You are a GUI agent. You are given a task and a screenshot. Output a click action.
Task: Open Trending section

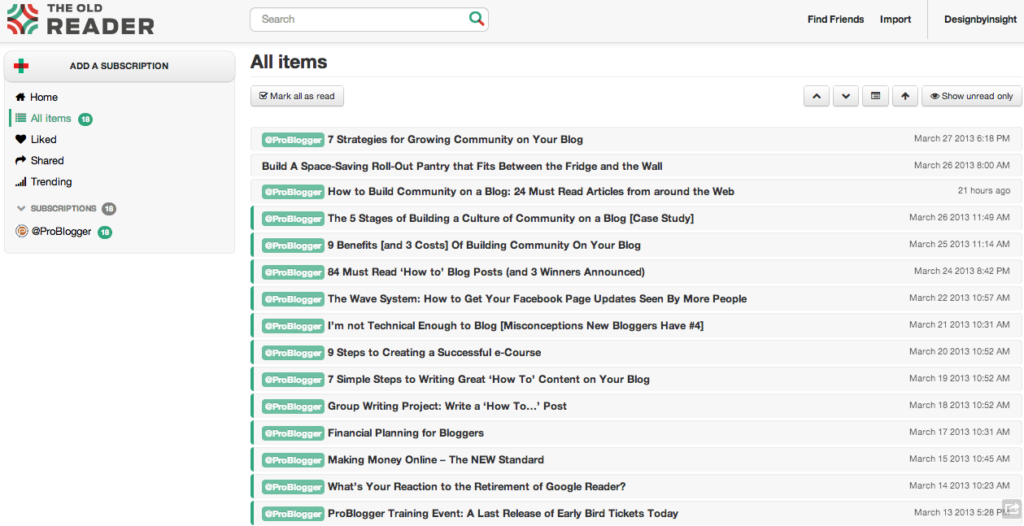point(52,182)
